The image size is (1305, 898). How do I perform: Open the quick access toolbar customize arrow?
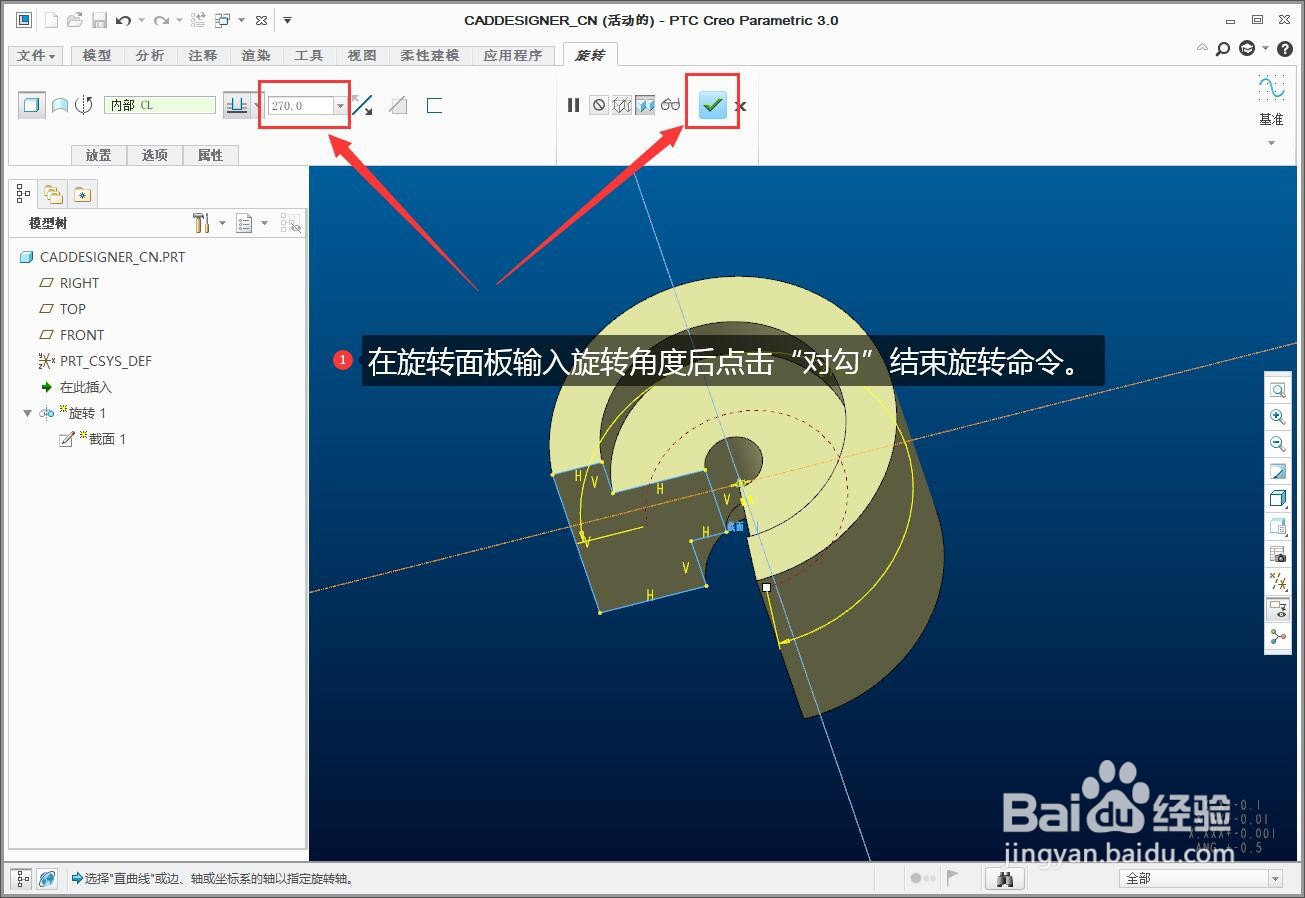point(287,20)
